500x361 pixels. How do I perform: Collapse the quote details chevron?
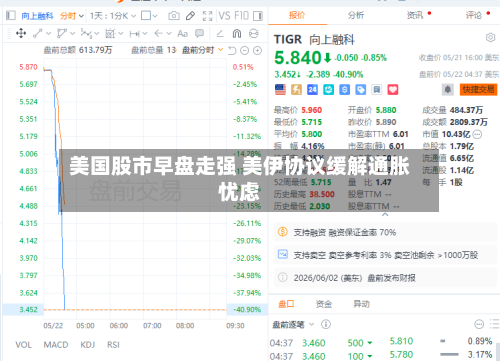[x=385, y=215]
